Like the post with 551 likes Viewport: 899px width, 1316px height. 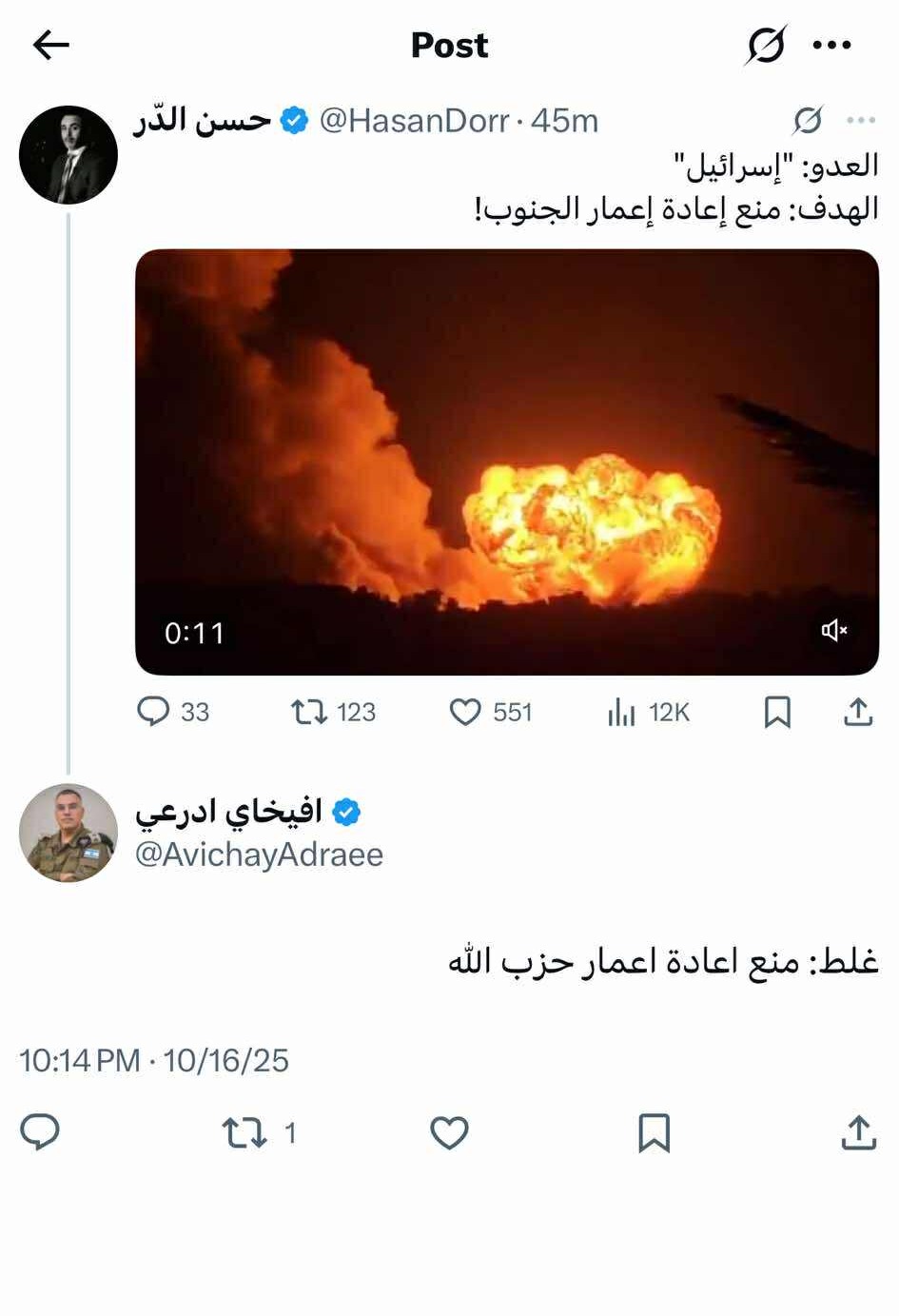tap(465, 712)
